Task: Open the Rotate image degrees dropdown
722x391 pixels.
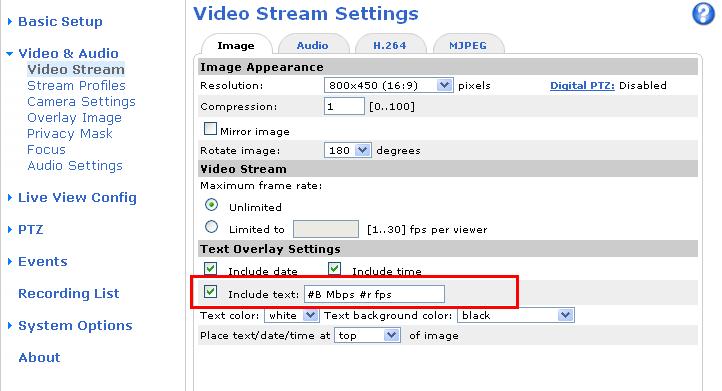Action: pyautogui.click(x=348, y=150)
